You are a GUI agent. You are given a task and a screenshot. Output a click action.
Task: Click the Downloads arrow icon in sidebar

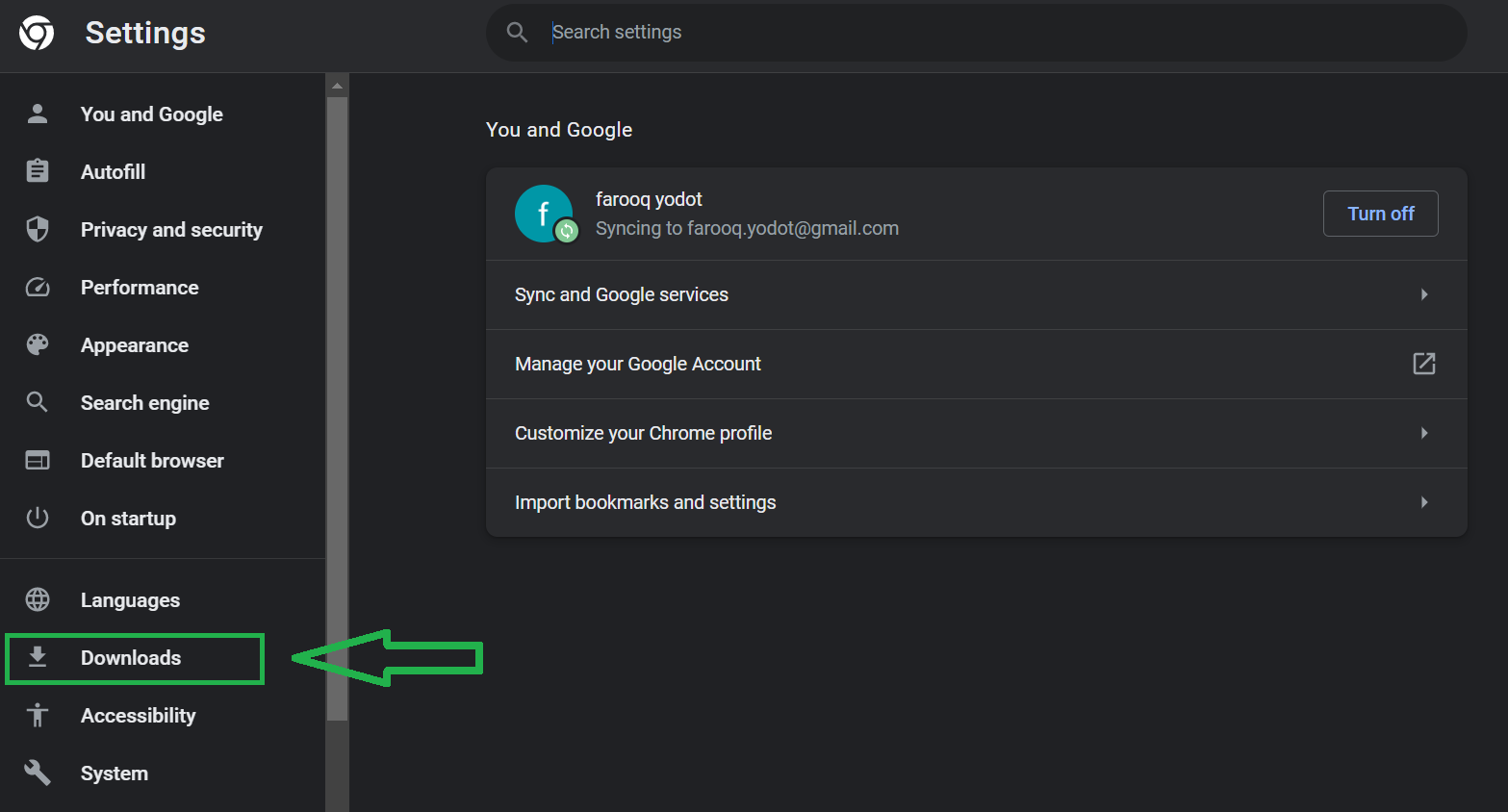coord(37,657)
